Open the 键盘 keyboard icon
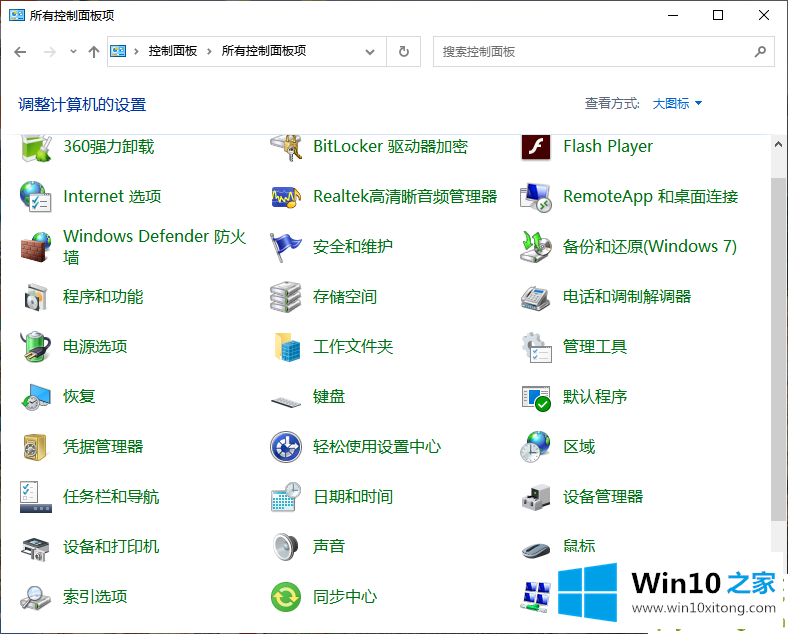788x634 pixels. (285, 401)
